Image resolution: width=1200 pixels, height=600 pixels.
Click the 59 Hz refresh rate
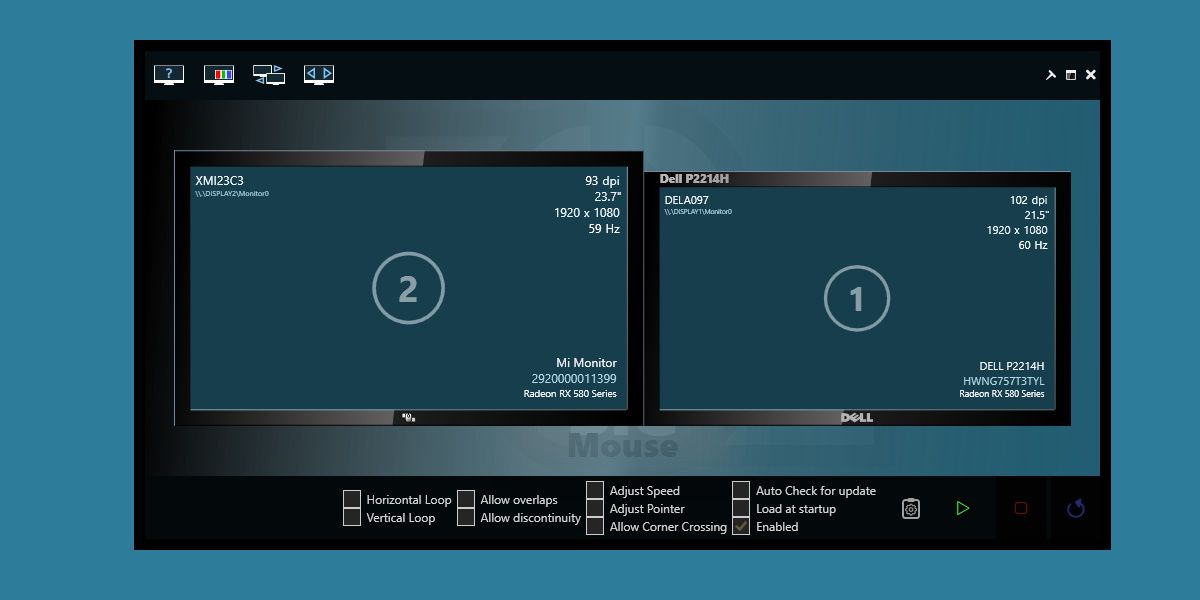click(604, 229)
